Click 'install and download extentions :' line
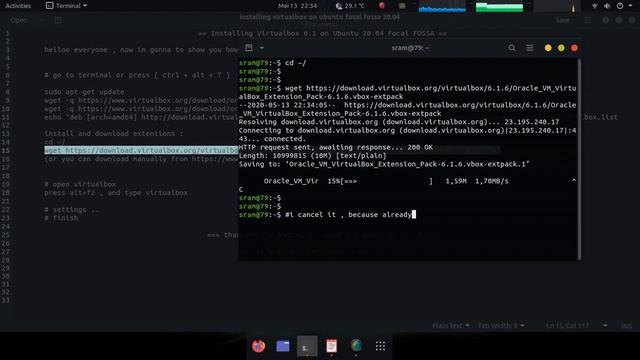Viewport: 640px width, 360px height. pos(113,133)
